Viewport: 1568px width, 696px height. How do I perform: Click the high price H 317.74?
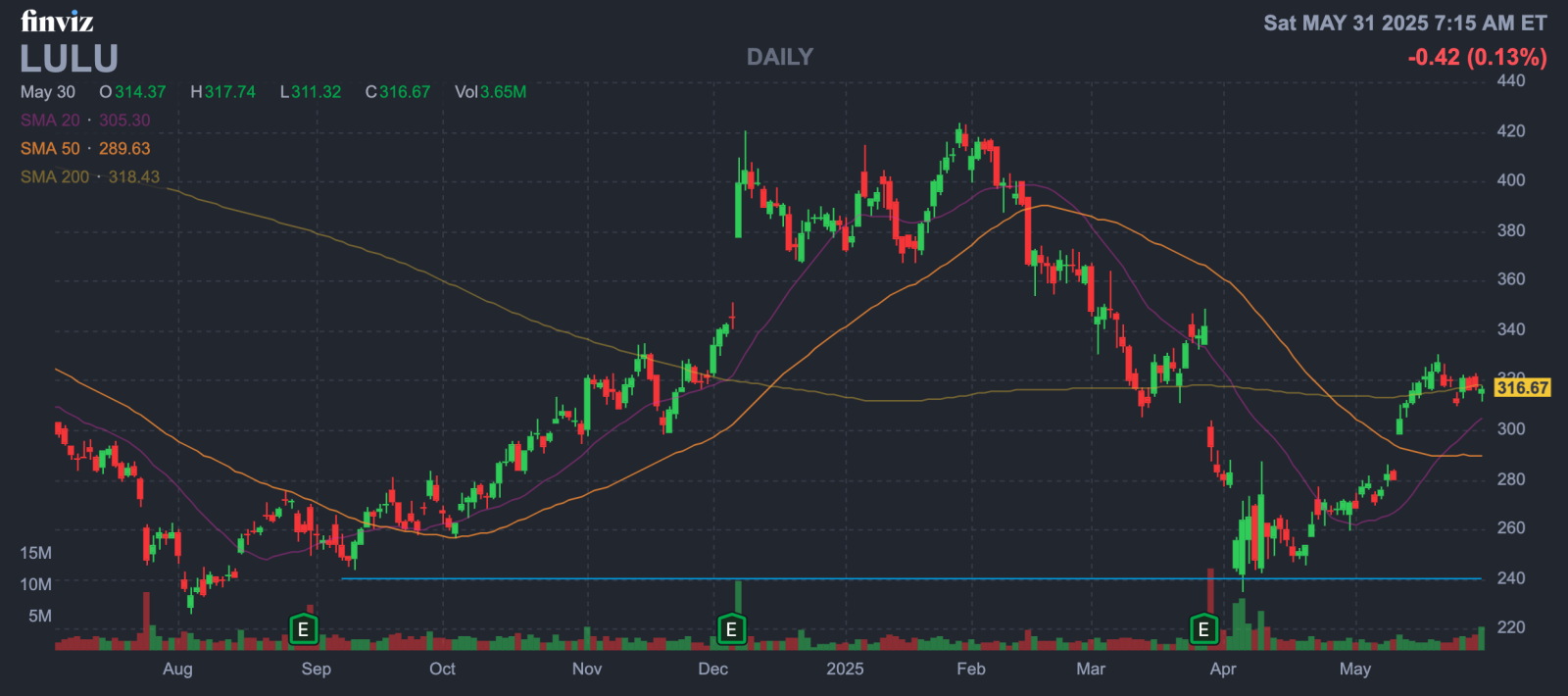click(222, 91)
